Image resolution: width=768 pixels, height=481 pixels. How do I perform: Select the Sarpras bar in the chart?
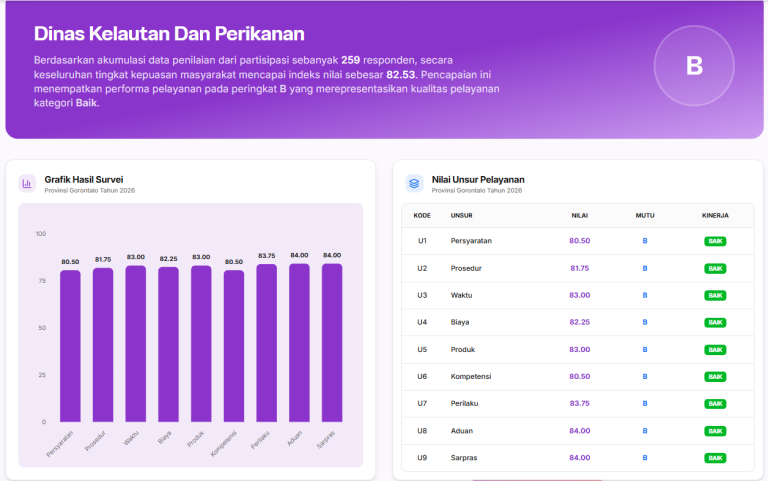[x=332, y=343]
